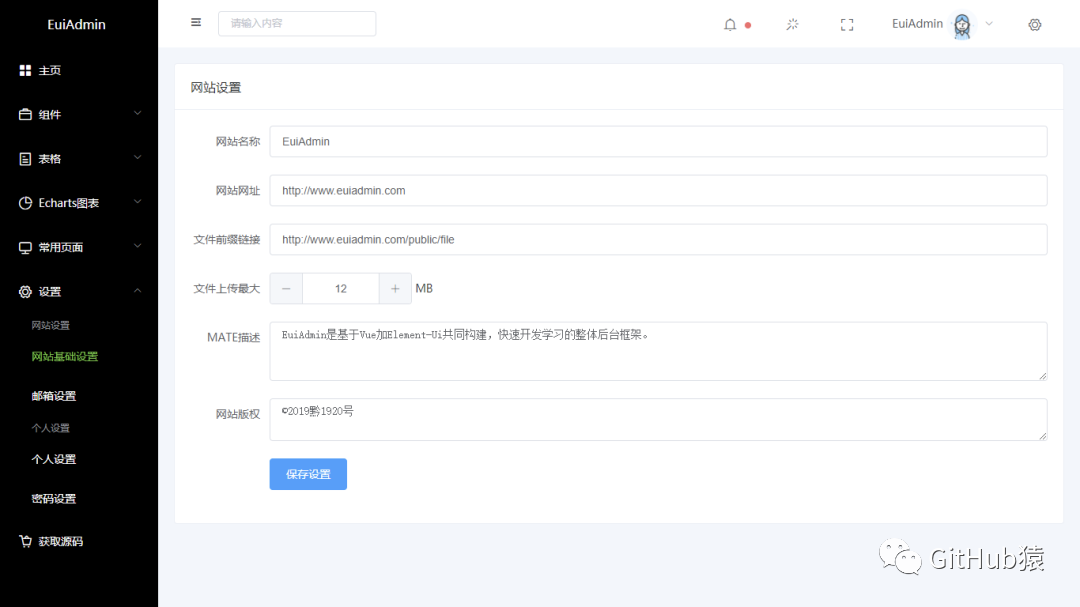Click the 网站版权 textarea resize handle
The height and width of the screenshot is (607, 1080).
click(x=1043, y=435)
